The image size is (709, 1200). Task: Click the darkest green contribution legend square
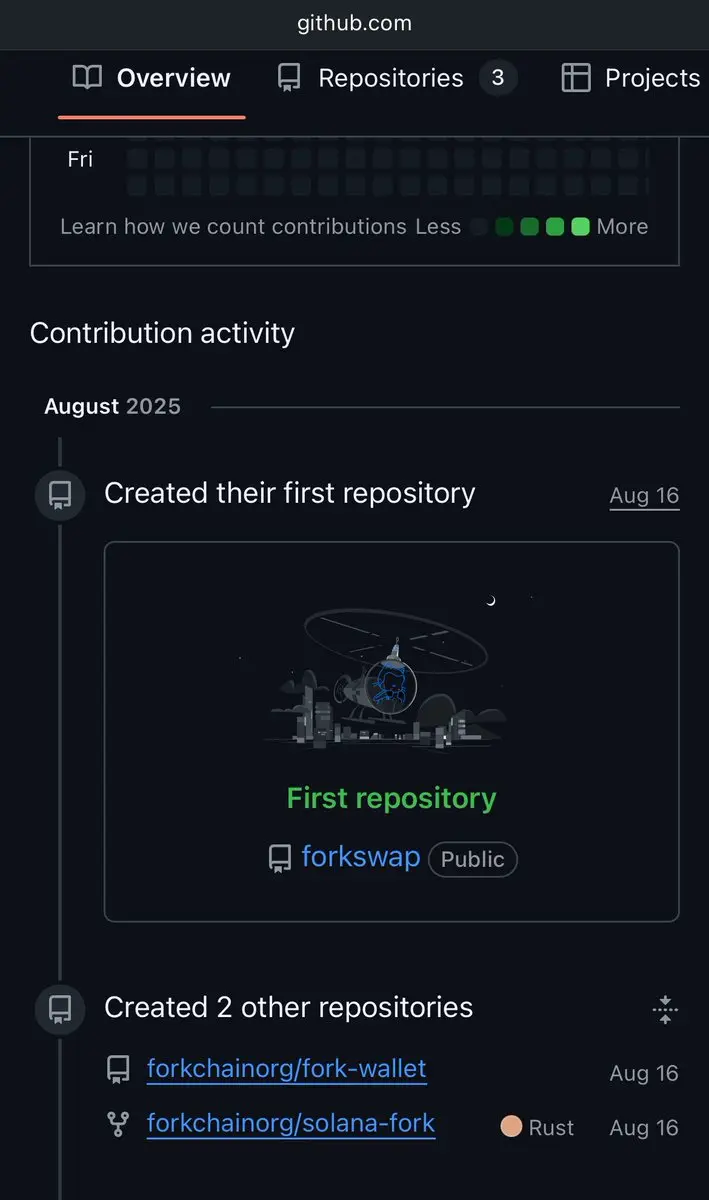(x=504, y=227)
